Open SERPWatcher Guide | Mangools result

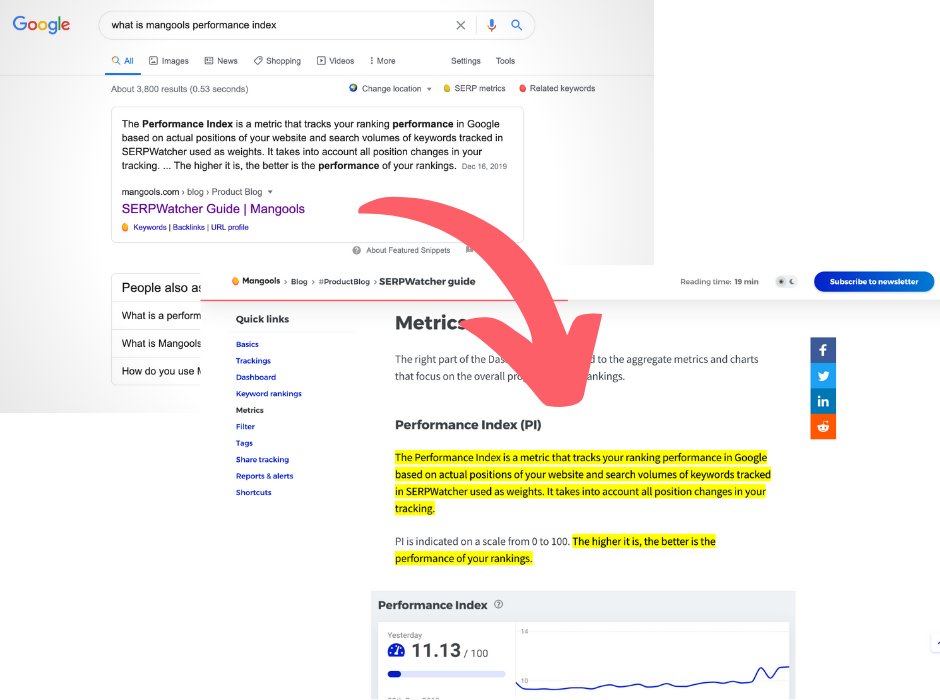click(213, 209)
